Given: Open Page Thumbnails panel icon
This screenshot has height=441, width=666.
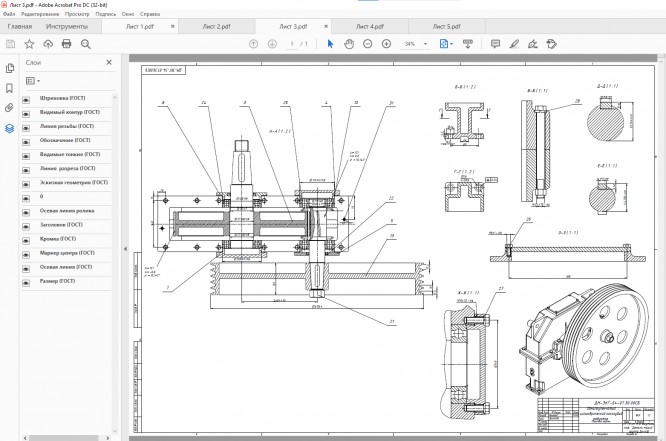Looking at the screenshot, I should tap(10, 68).
